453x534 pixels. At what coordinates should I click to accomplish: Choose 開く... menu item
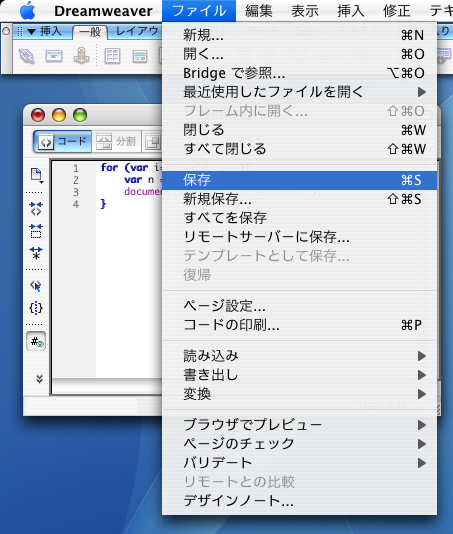tap(299, 54)
